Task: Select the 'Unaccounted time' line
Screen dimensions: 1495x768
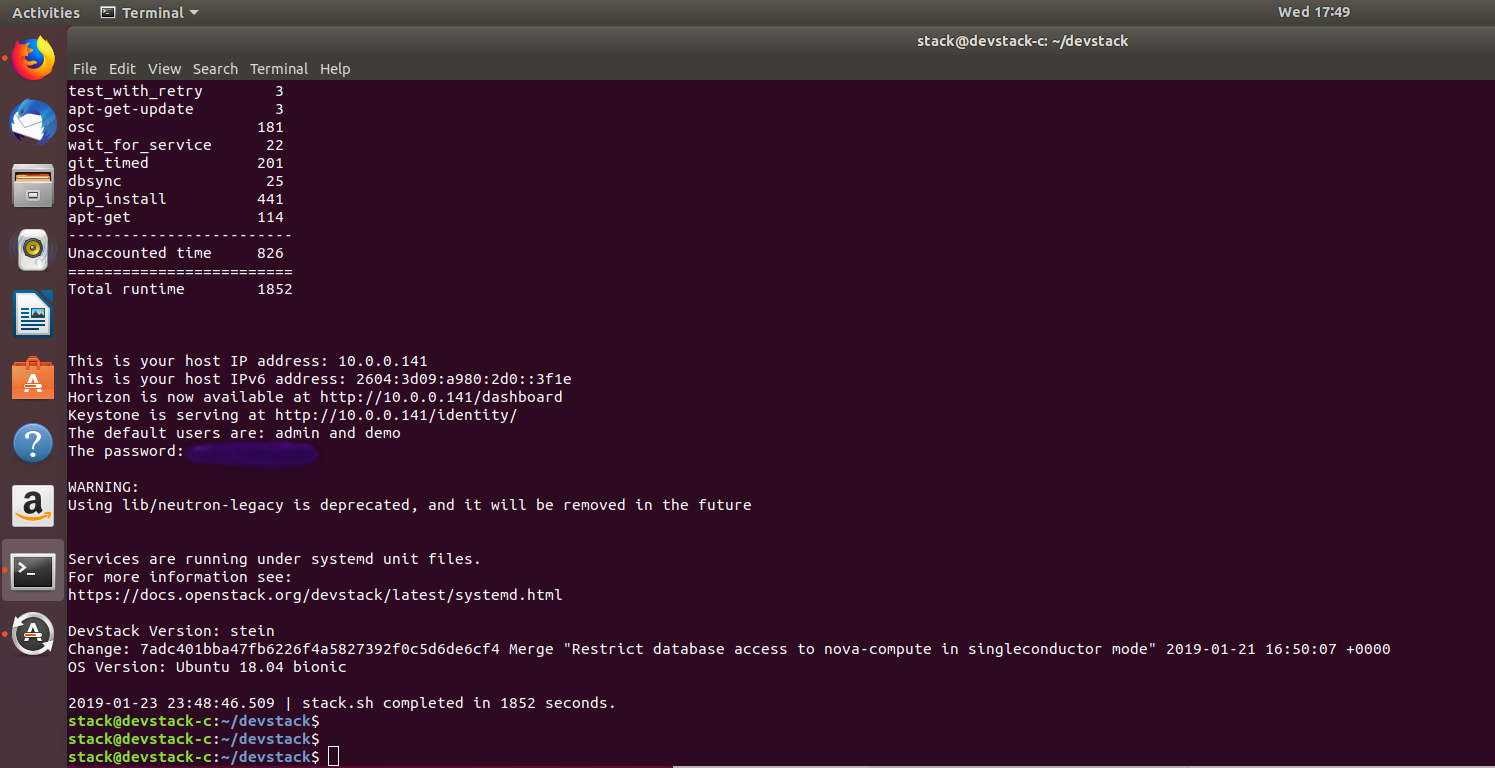Action: coord(176,253)
